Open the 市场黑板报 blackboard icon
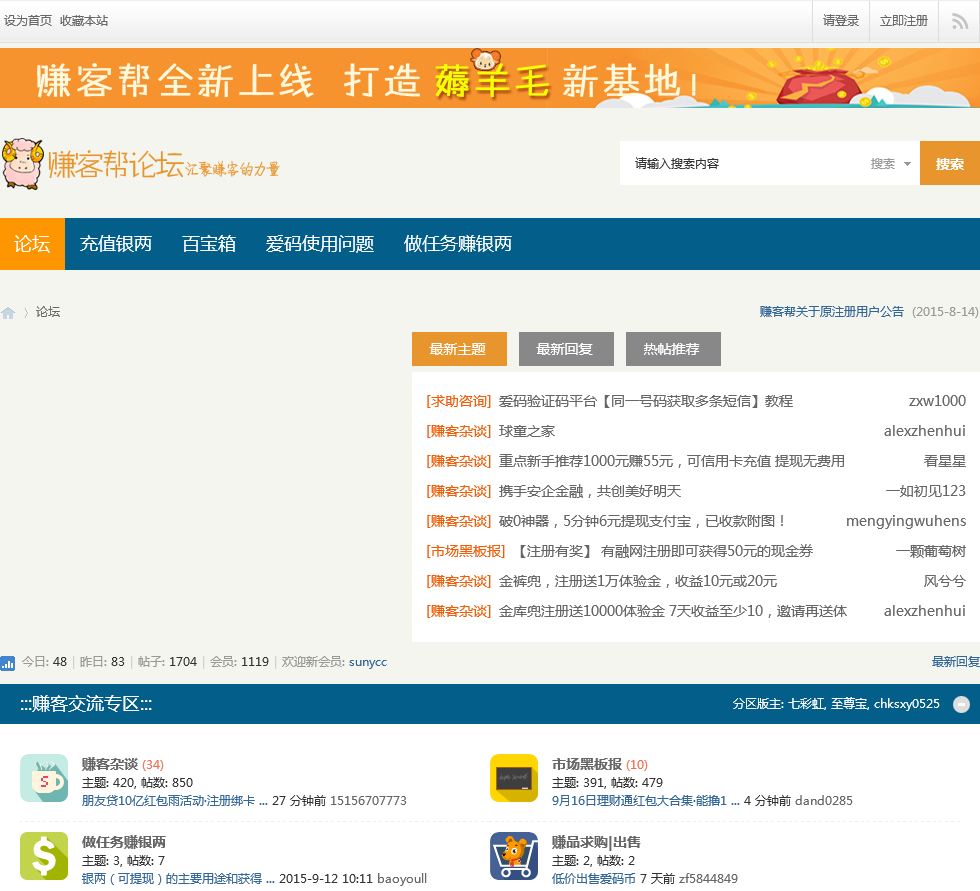 point(514,778)
